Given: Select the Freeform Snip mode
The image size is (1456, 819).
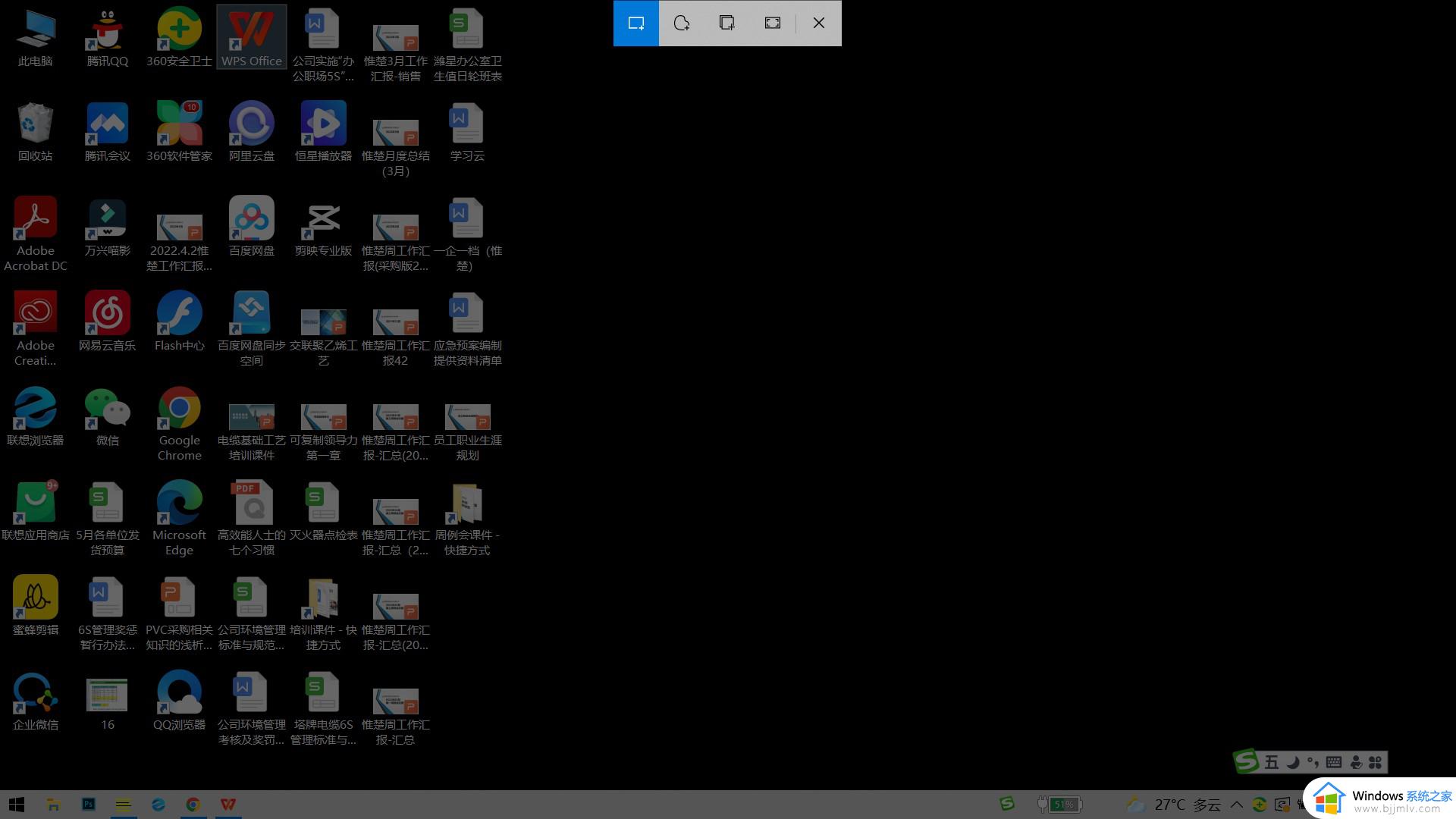Looking at the screenshot, I should click(682, 23).
